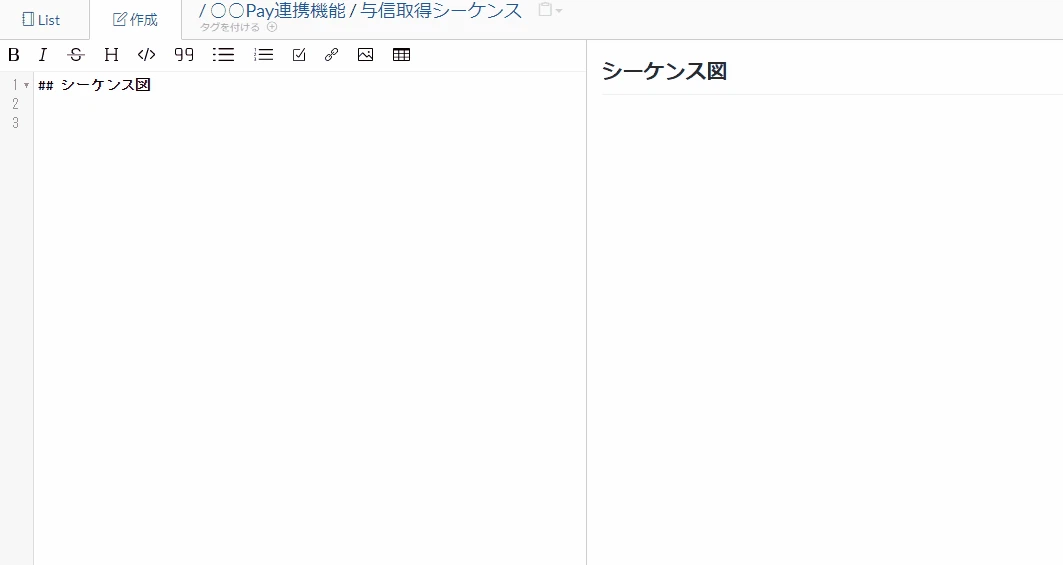
Task: Click the plus icon next to タグを付ける
Action: point(272,27)
